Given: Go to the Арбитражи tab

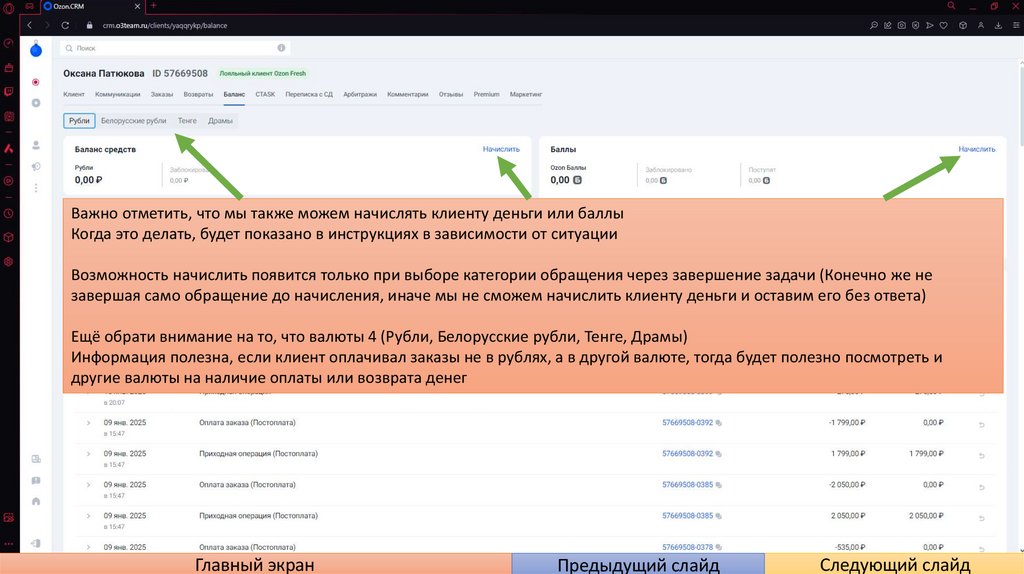Looking at the screenshot, I should pos(360,95).
